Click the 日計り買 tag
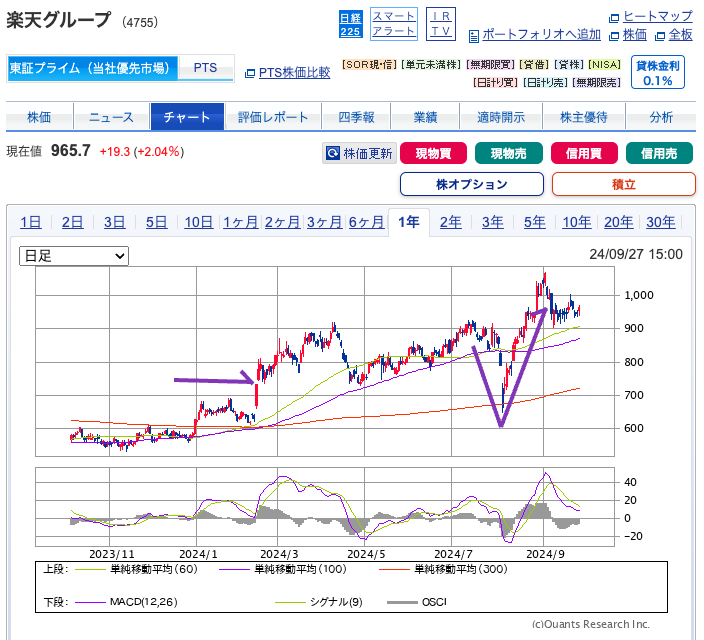Image resolution: width=704 pixels, height=640 pixels. (495, 83)
